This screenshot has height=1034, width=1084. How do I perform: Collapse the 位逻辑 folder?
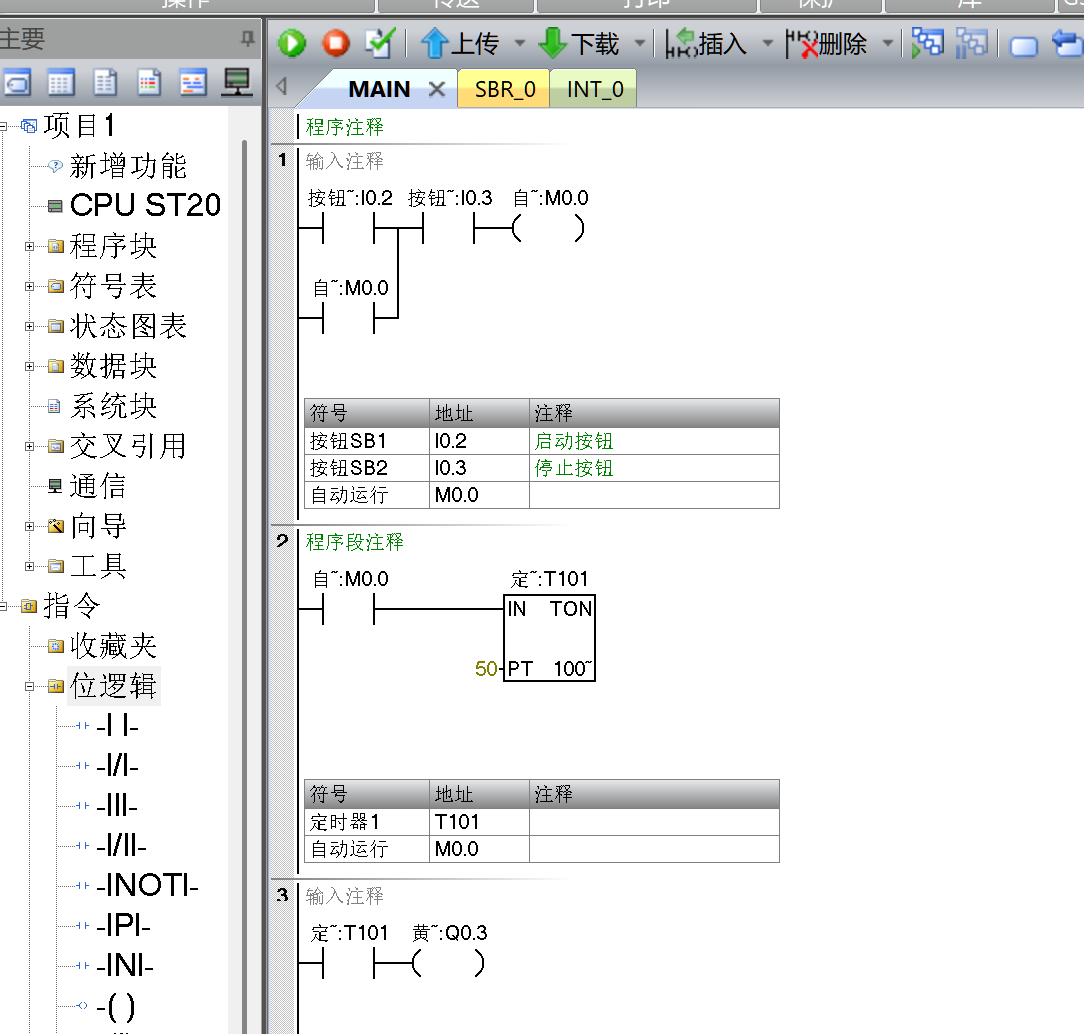[29, 686]
